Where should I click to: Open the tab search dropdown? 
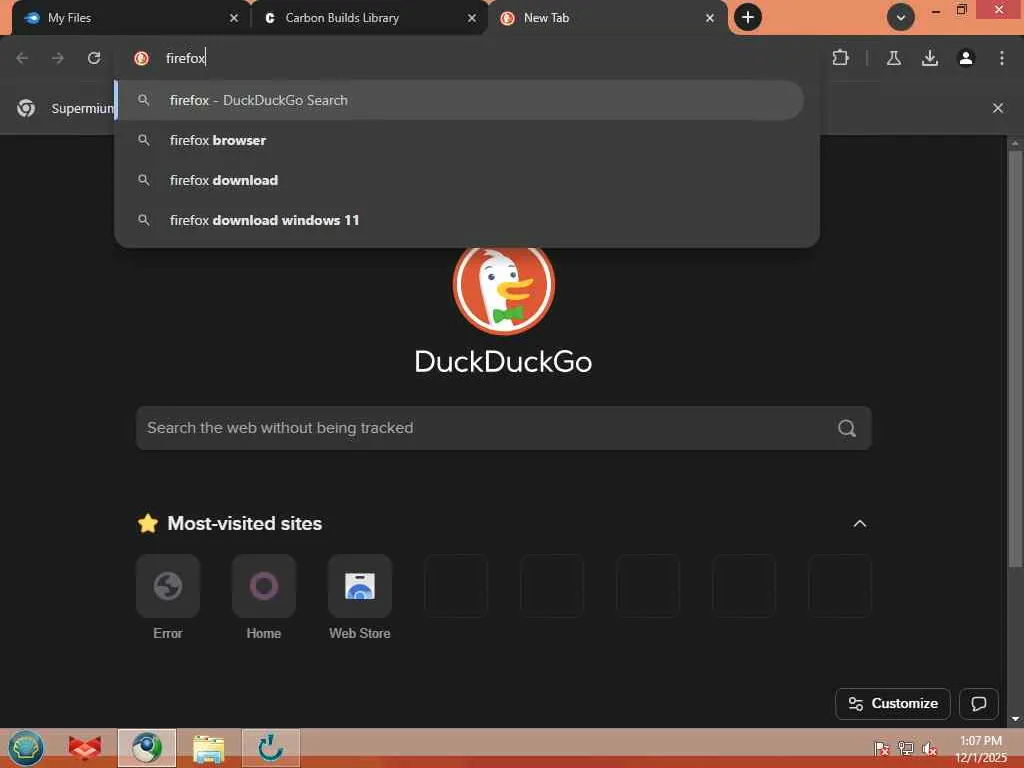click(x=901, y=18)
